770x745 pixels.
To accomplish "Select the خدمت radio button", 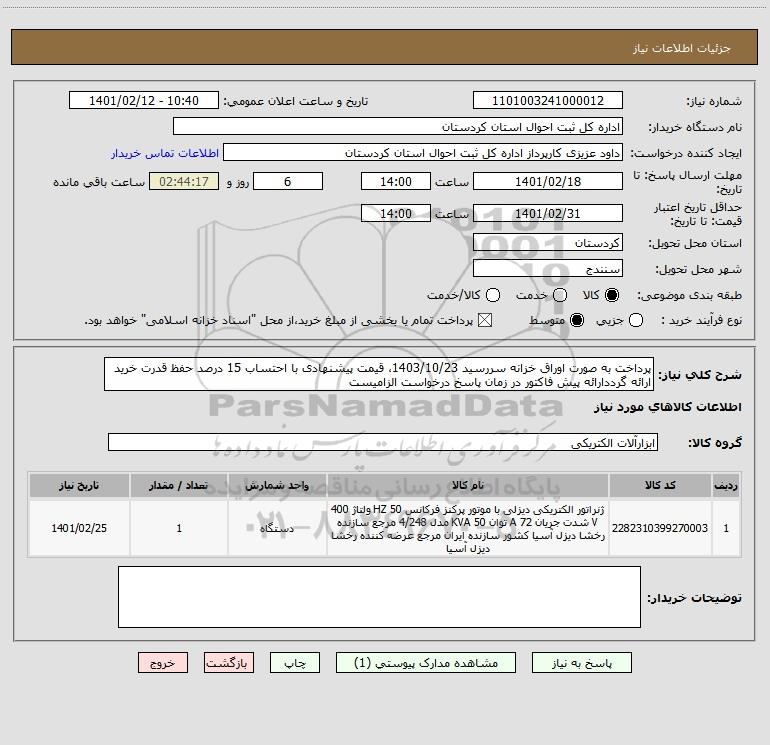I will (560, 295).
